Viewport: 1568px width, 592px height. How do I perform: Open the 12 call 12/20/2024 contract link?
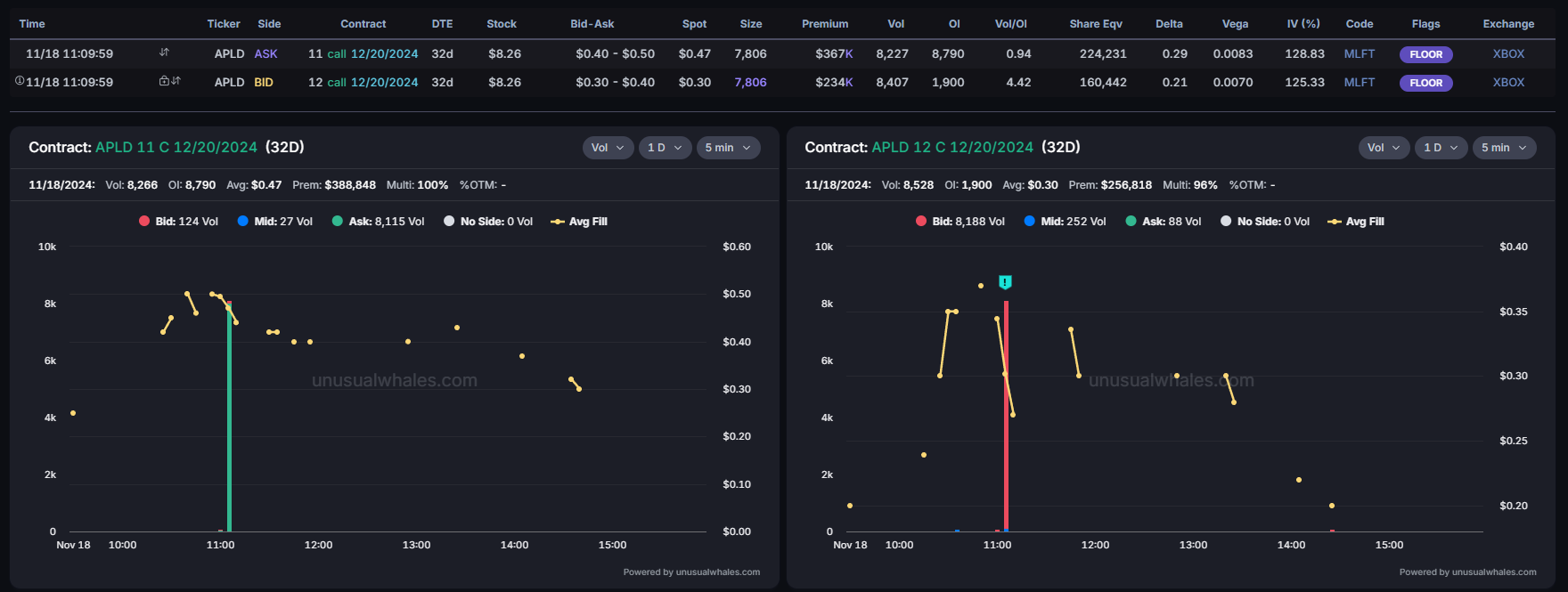click(x=363, y=82)
